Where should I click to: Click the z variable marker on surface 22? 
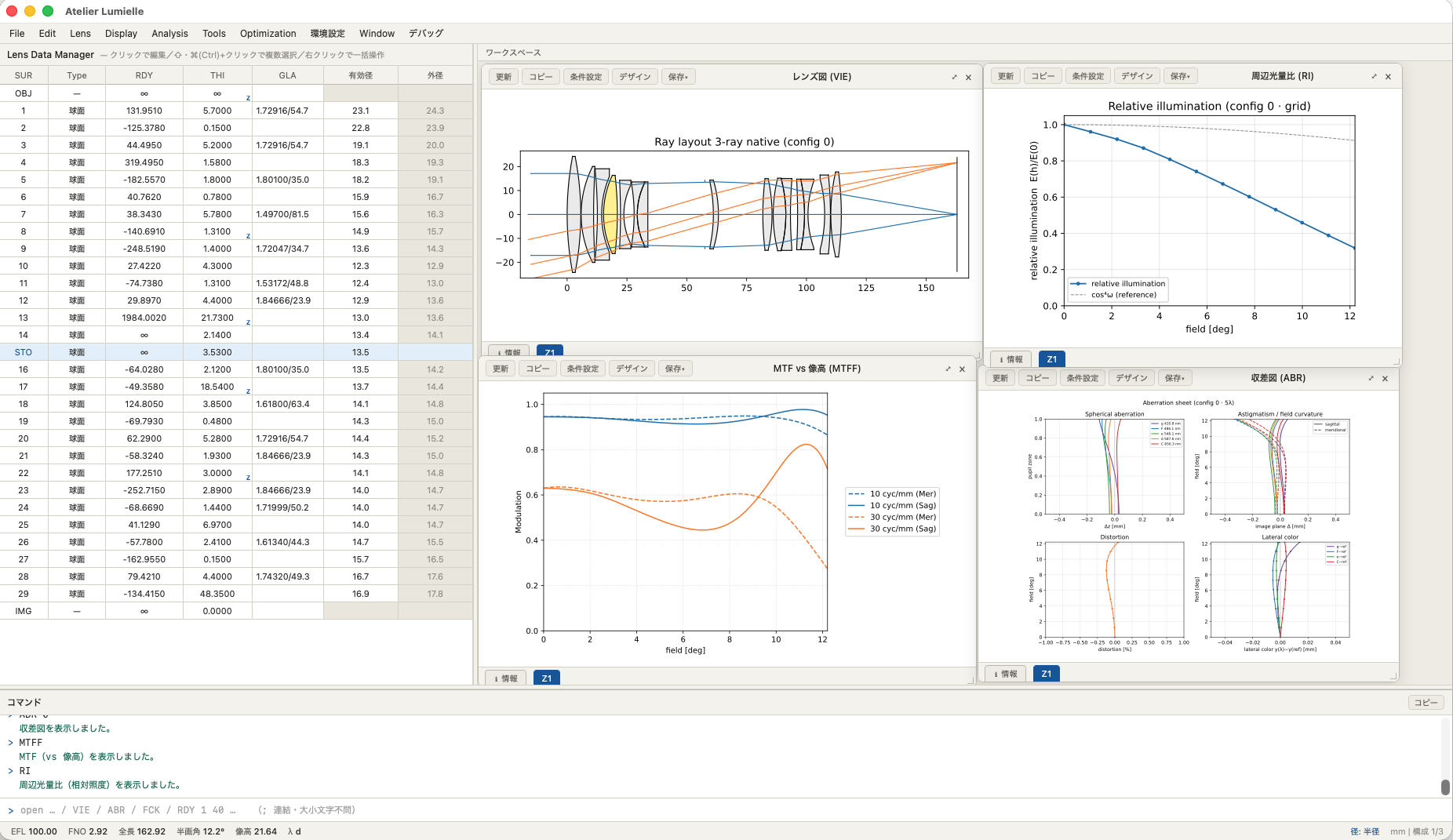249,477
